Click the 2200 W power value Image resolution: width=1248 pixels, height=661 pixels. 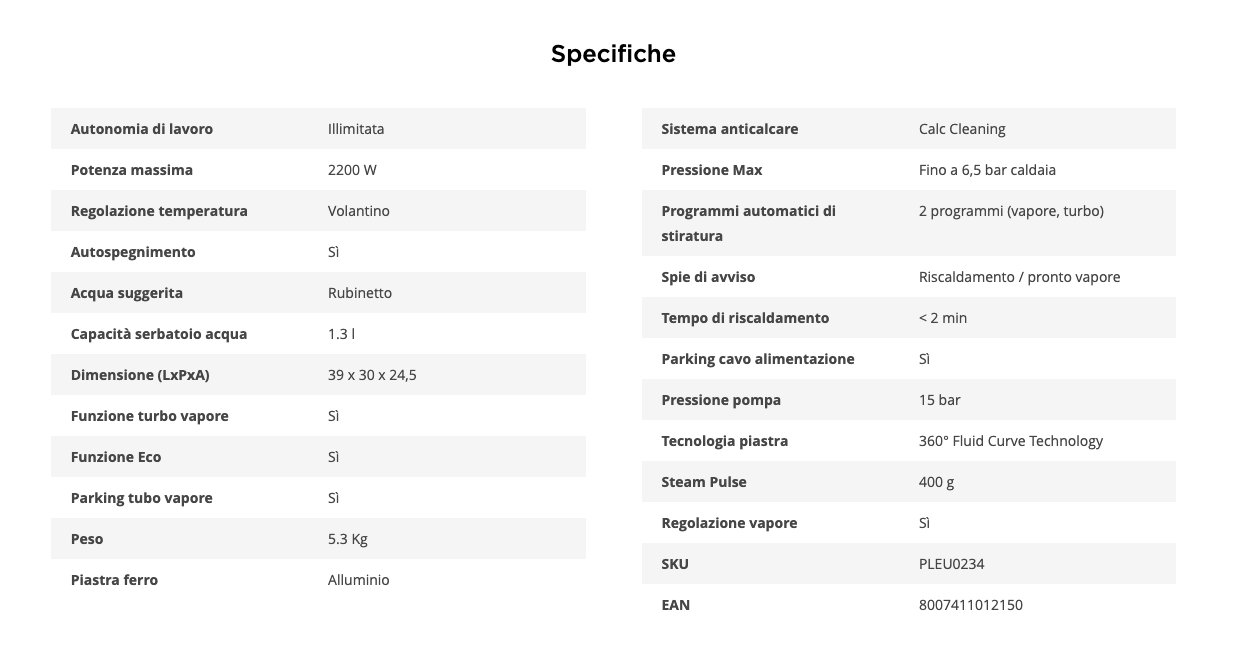pyautogui.click(x=352, y=170)
